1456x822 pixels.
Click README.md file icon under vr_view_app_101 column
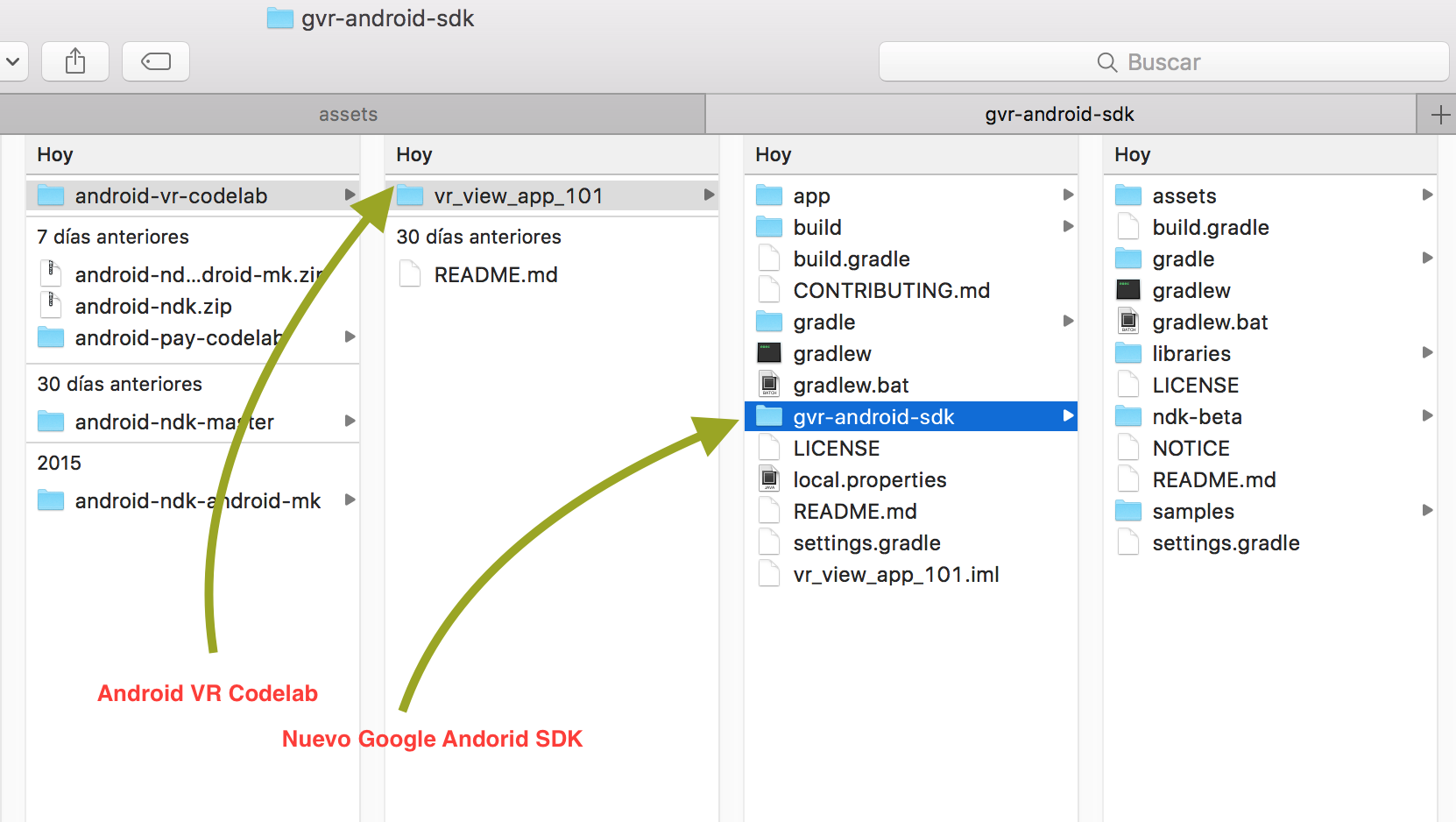click(410, 274)
